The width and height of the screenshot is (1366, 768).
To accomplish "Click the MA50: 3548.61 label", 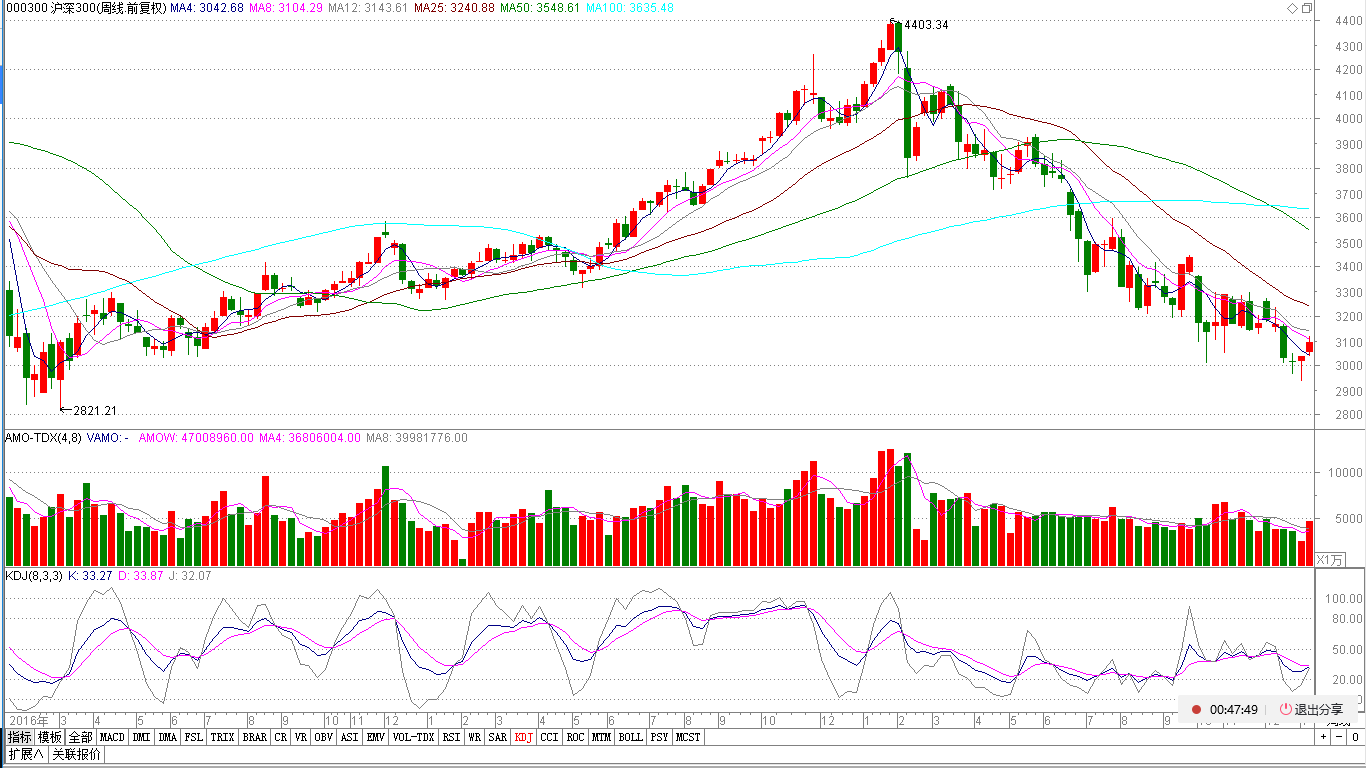I will tap(540, 8).
